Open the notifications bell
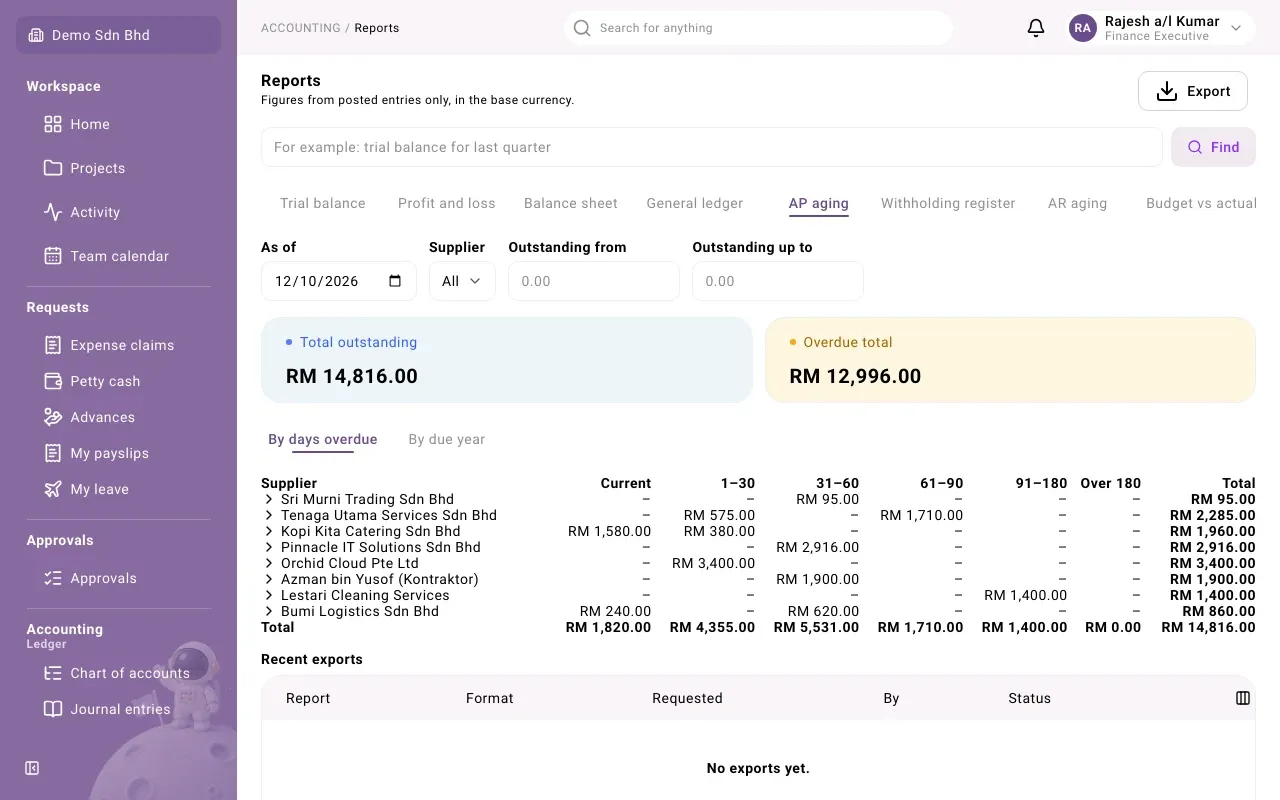 pyautogui.click(x=1036, y=28)
